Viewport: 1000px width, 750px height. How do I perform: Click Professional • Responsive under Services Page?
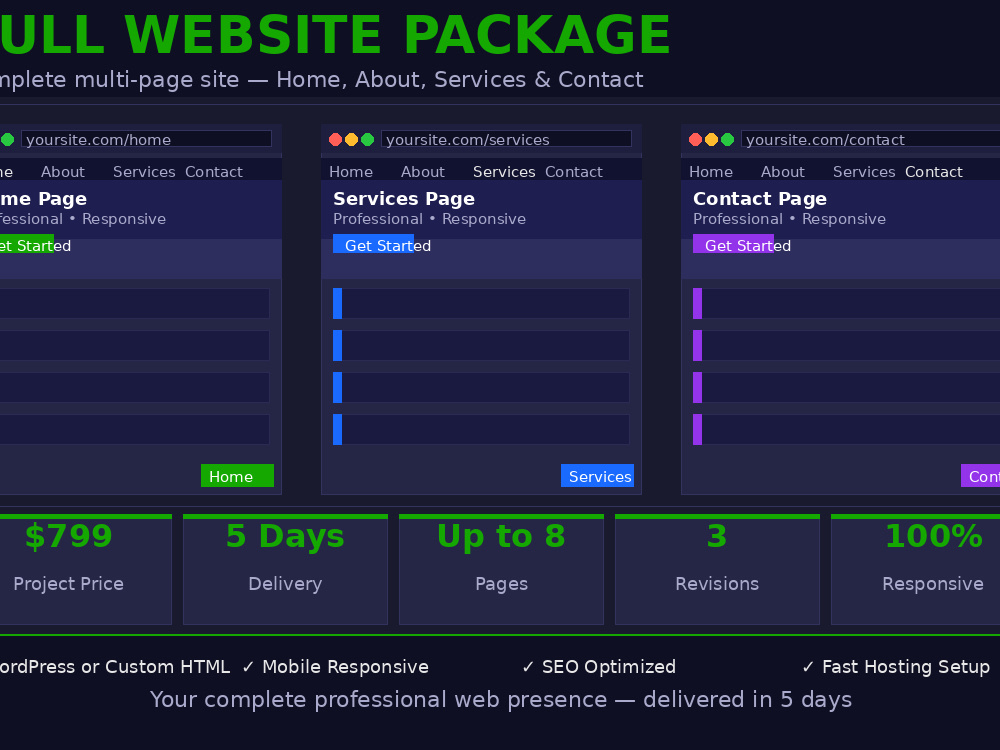click(429, 219)
